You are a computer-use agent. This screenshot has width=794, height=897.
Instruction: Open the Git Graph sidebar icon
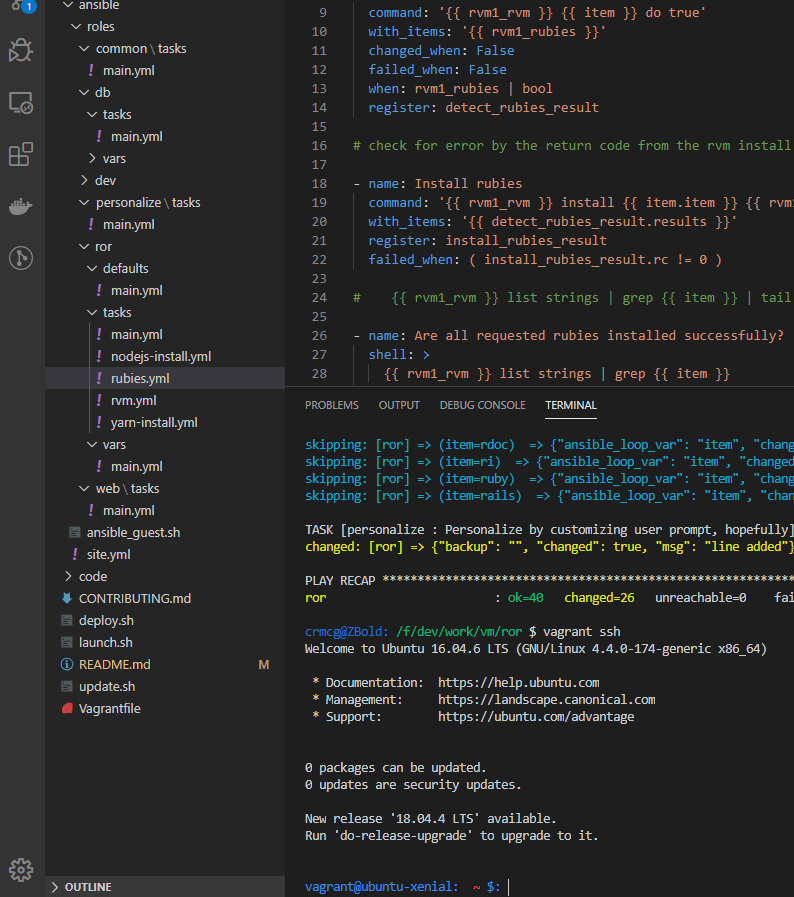point(21,258)
